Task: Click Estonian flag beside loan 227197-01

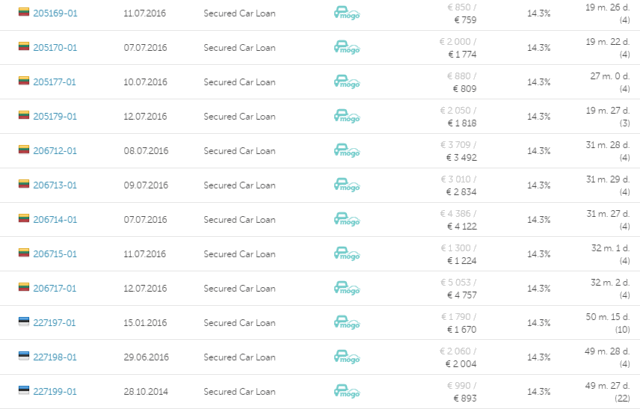Action: (24, 321)
